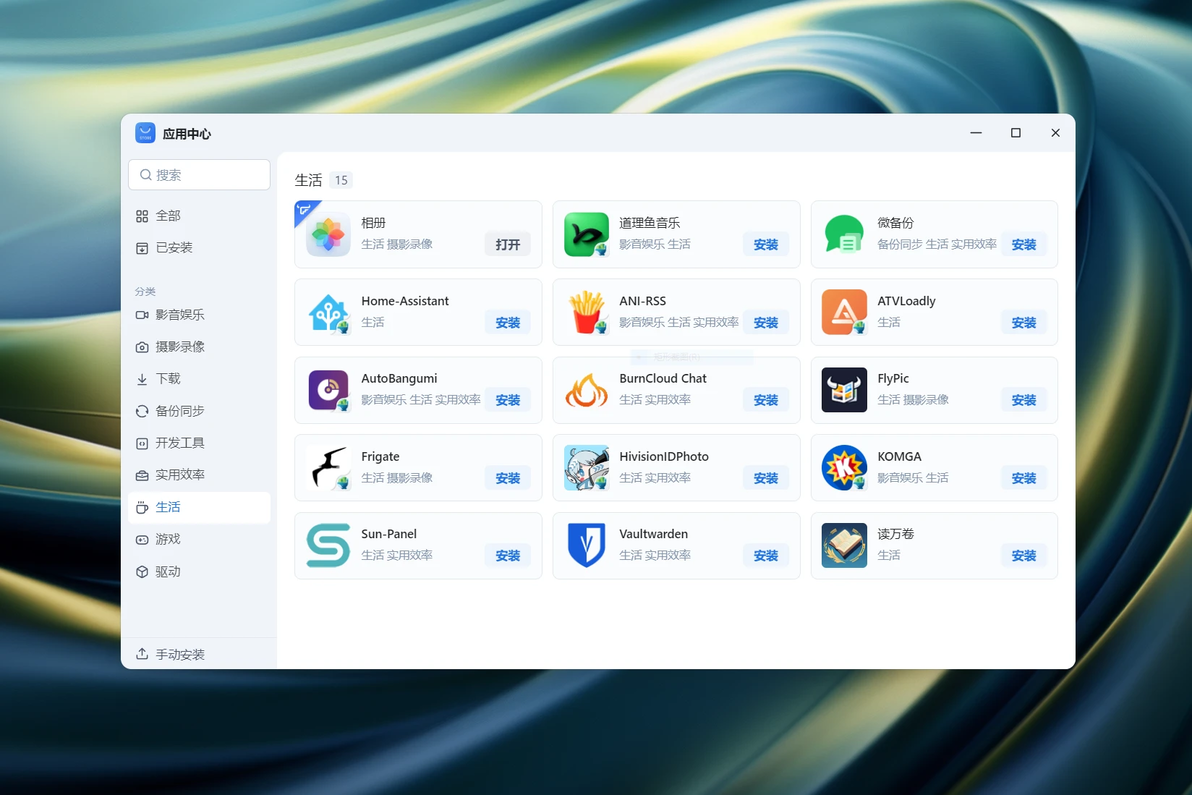Click the Frigate app name

[380, 457]
